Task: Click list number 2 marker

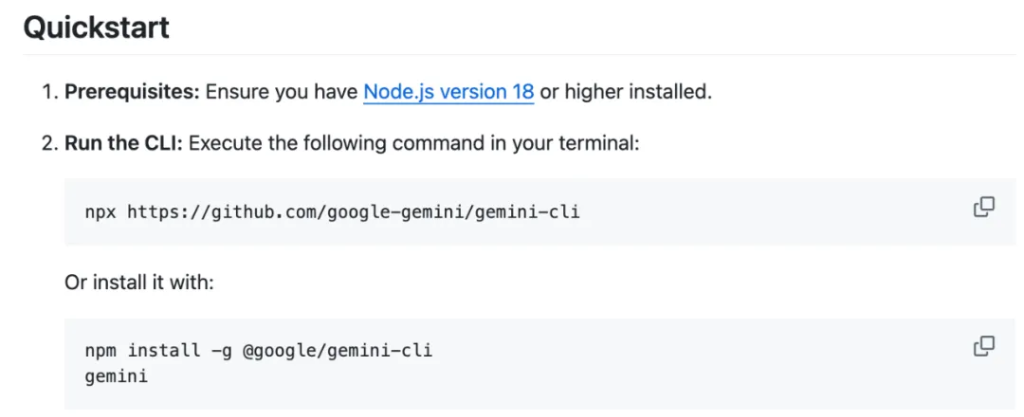Action: point(50,143)
